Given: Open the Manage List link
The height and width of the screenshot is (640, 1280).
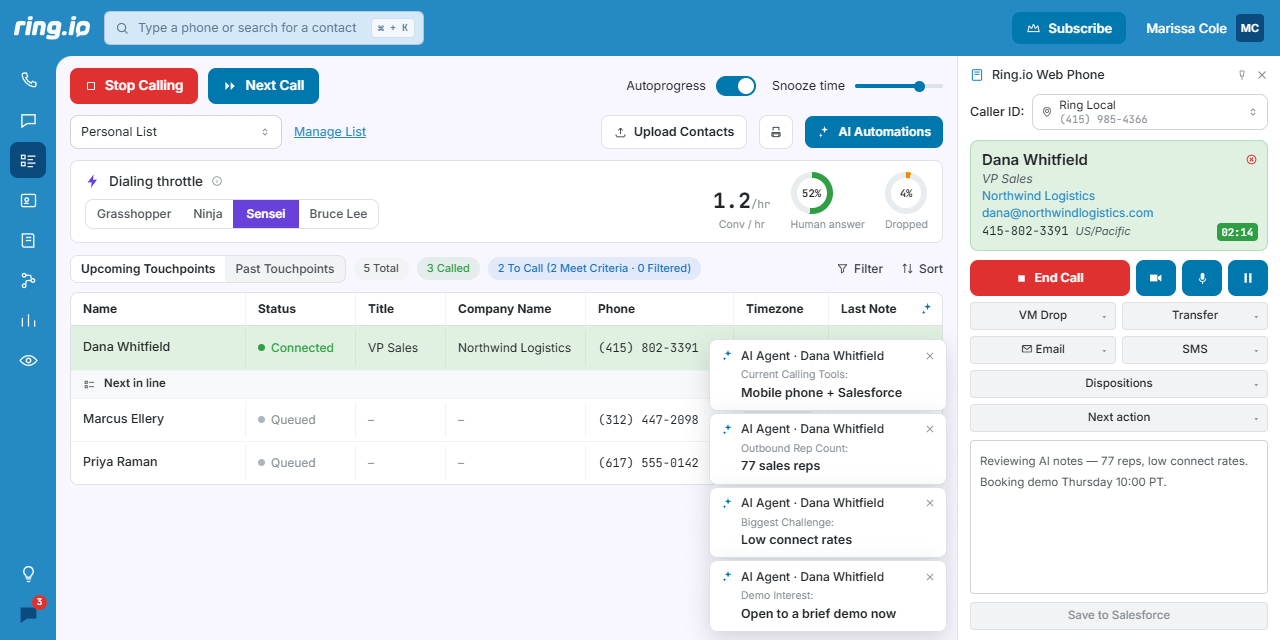Looking at the screenshot, I should 330,132.
